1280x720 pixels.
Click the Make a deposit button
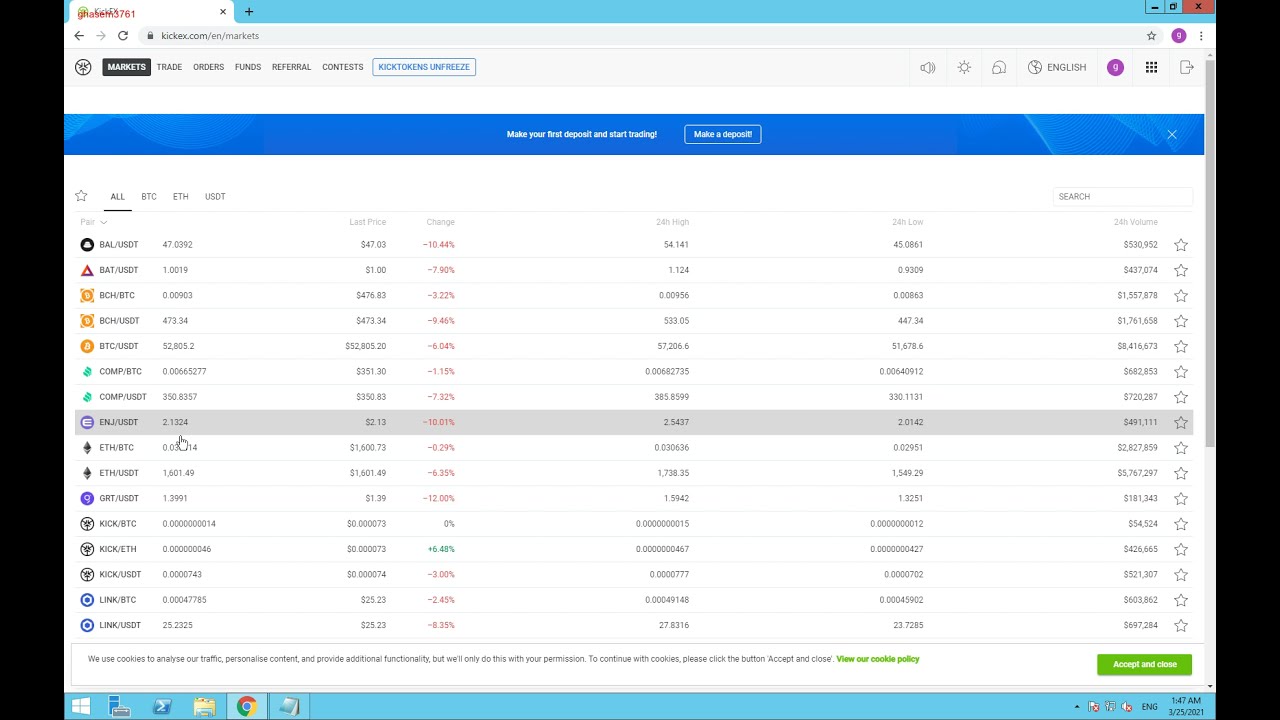(723, 134)
